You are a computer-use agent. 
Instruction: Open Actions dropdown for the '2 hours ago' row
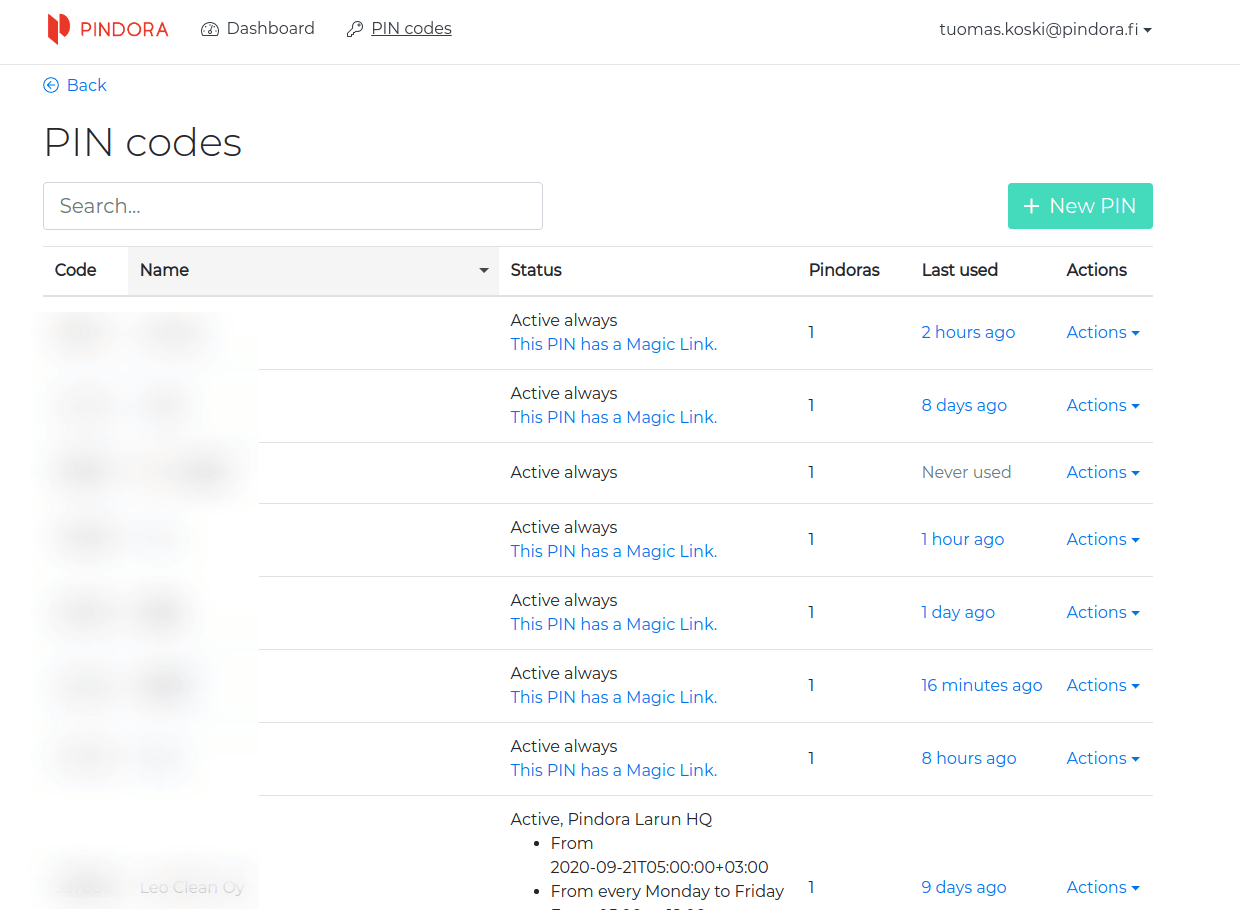tap(1102, 332)
